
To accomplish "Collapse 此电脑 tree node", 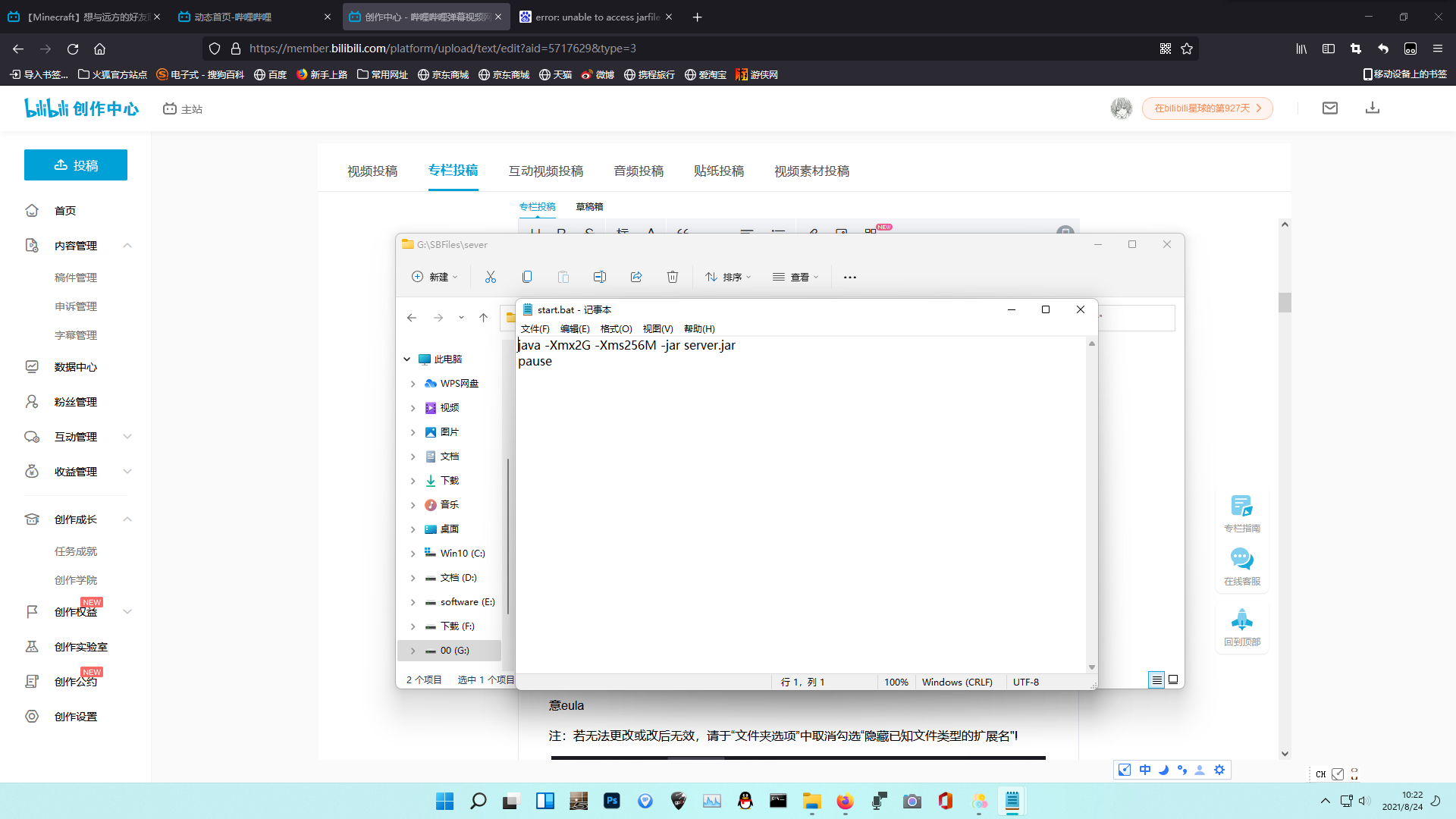I will point(407,359).
